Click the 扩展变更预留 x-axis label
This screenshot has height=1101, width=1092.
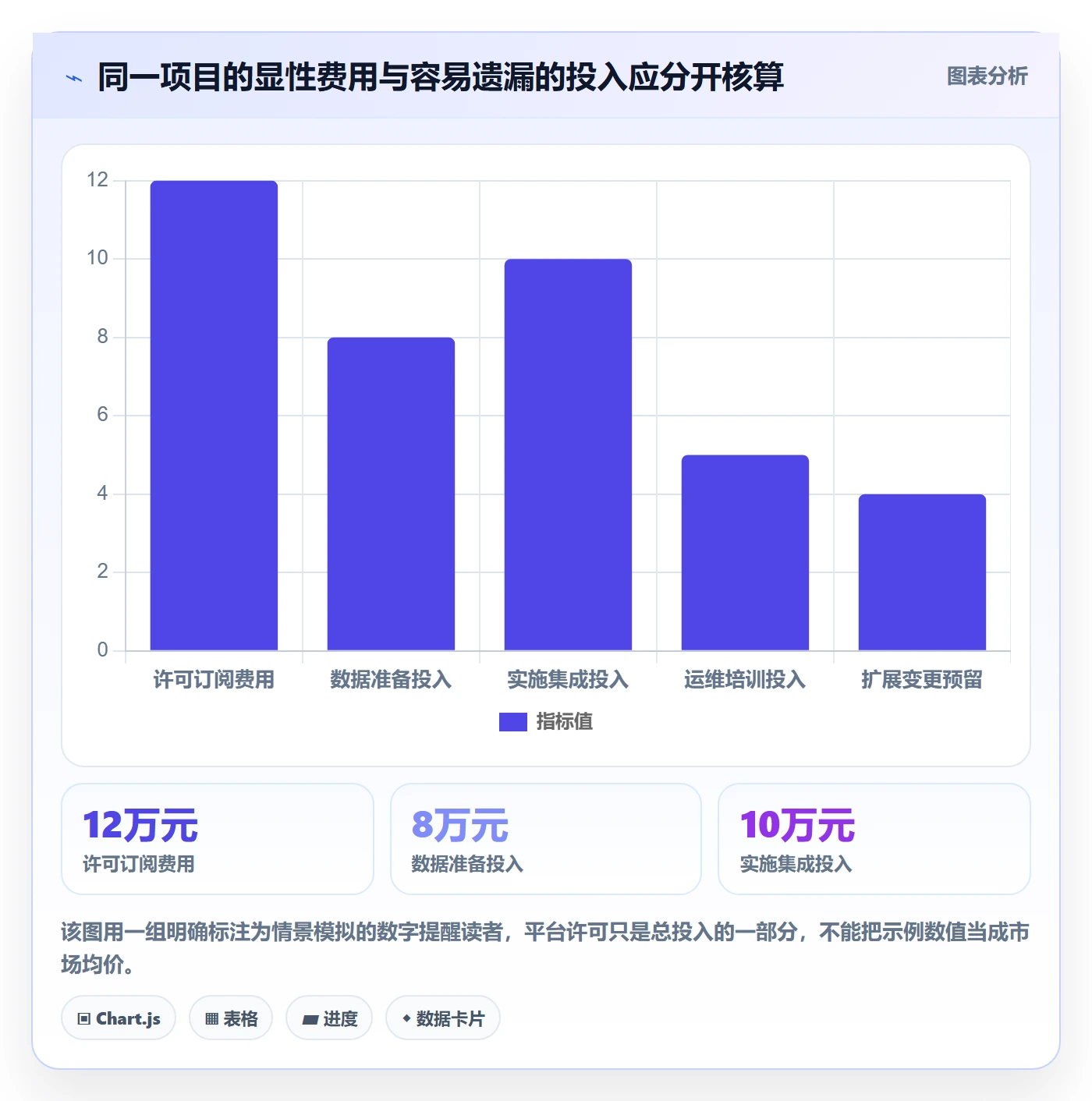click(x=922, y=680)
